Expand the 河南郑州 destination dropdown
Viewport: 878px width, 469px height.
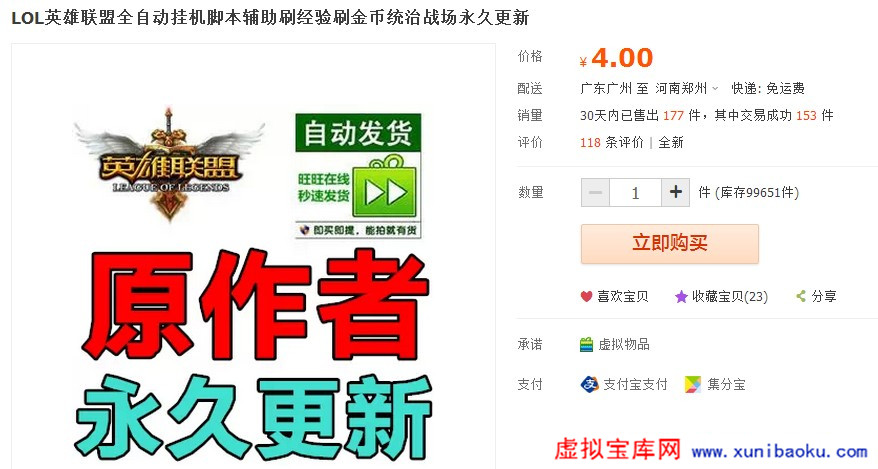687,88
